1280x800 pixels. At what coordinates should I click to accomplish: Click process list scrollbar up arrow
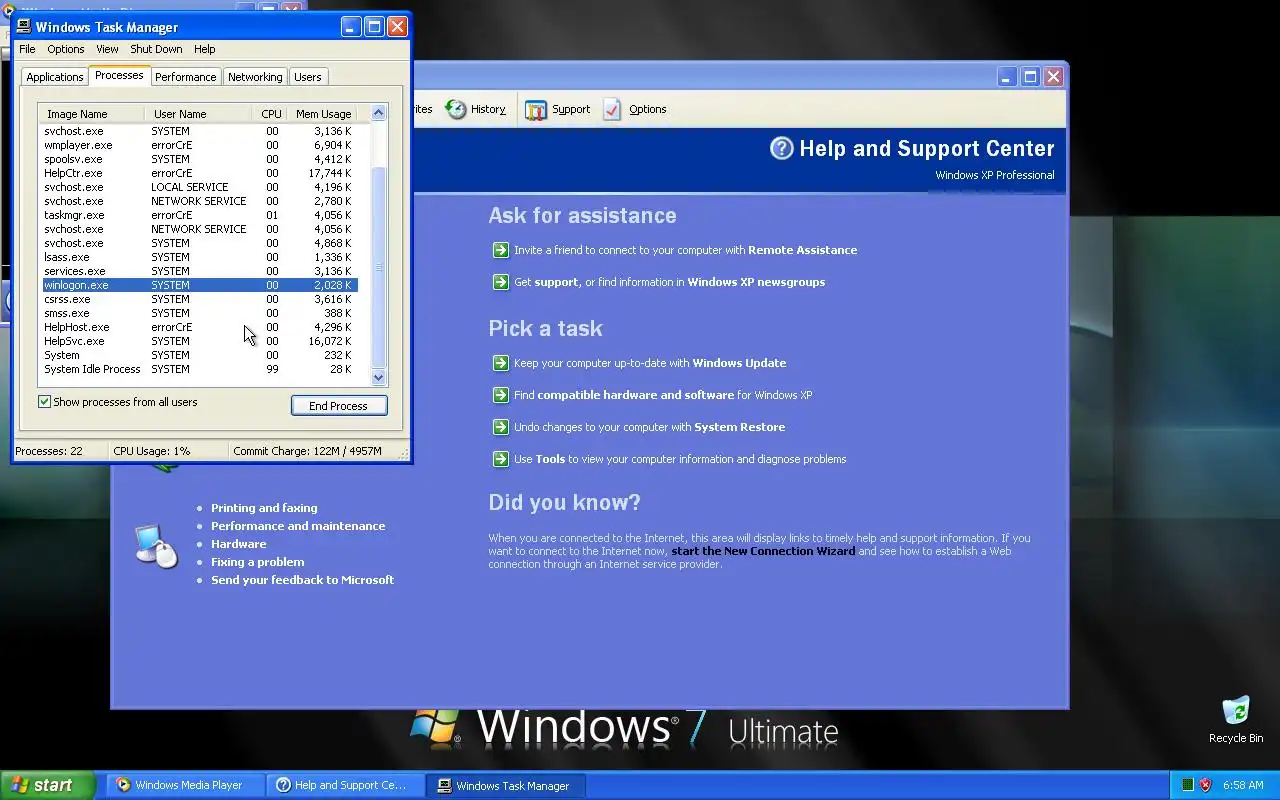378,113
